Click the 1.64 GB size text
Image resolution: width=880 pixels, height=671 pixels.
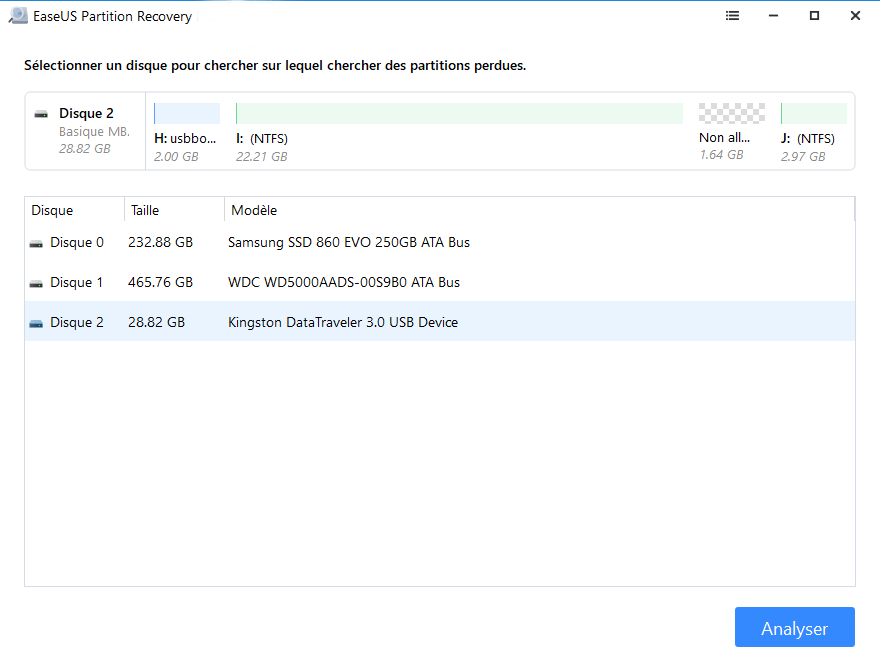(x=722, y=155)
